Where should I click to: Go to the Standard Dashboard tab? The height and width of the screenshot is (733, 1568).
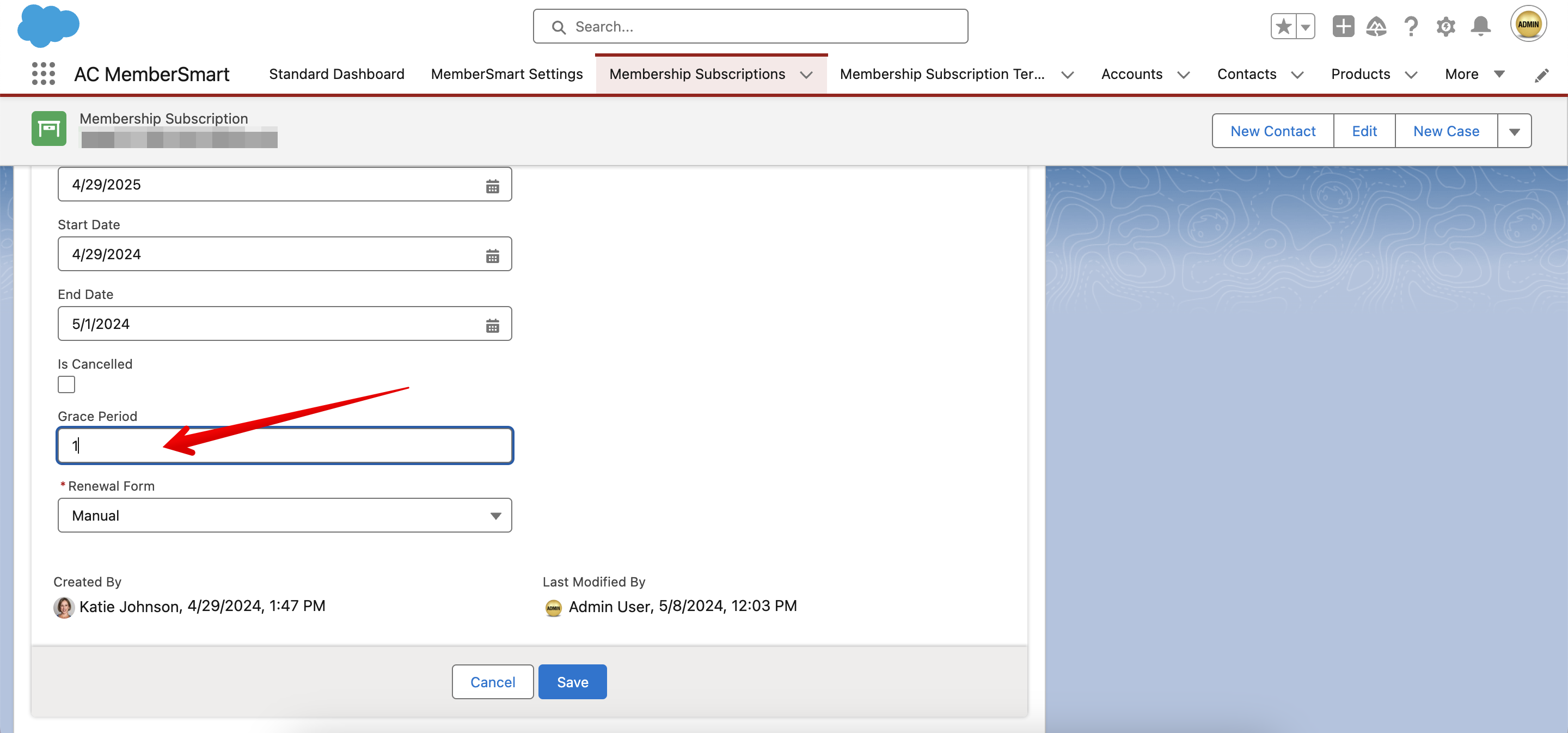[x=336, y=74]
